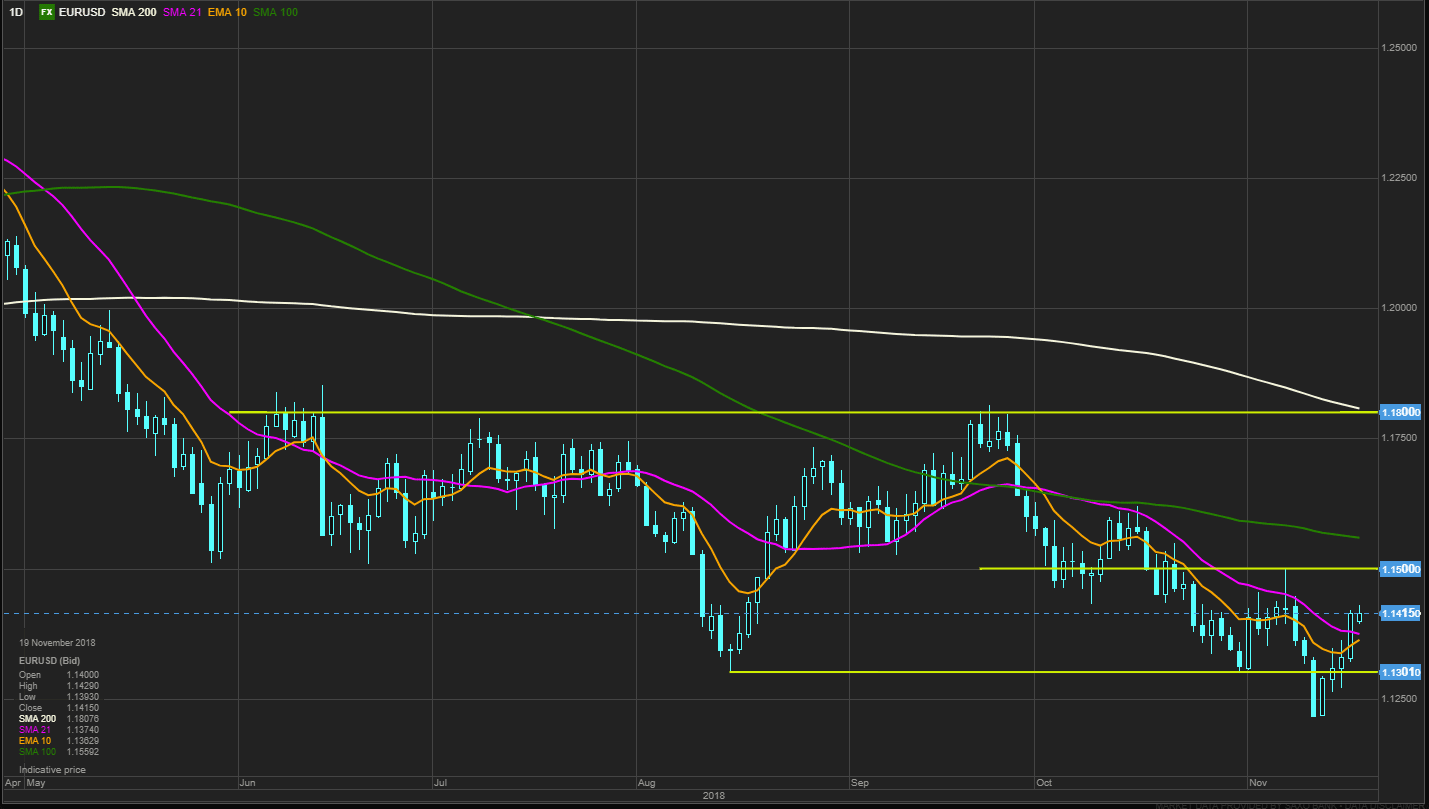The image size is (1429, 809).
Task: Click the 1.14150 current price tag
Action: 1400,613
